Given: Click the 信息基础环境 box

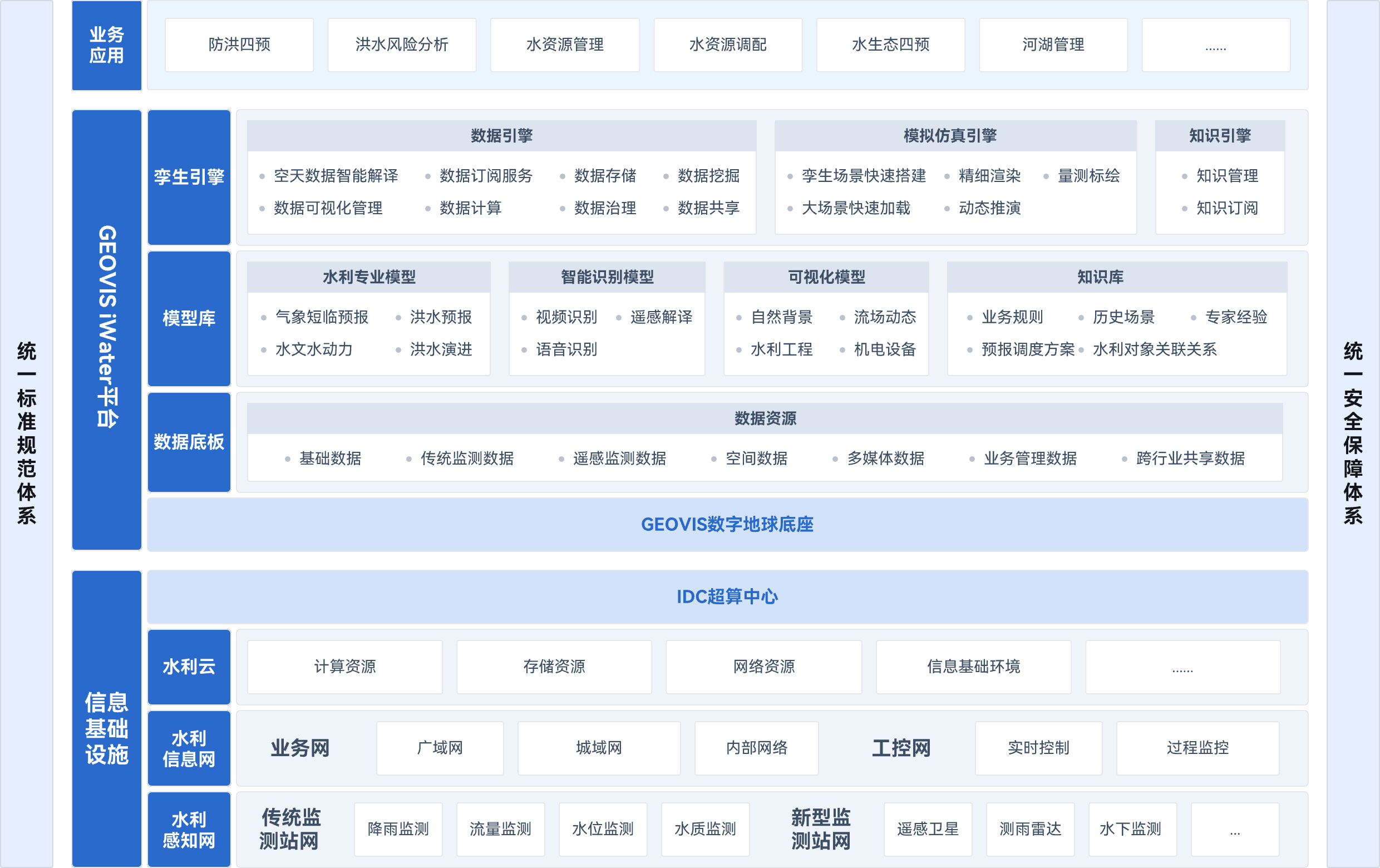Looking at the screenshot, I should point(974,667).
